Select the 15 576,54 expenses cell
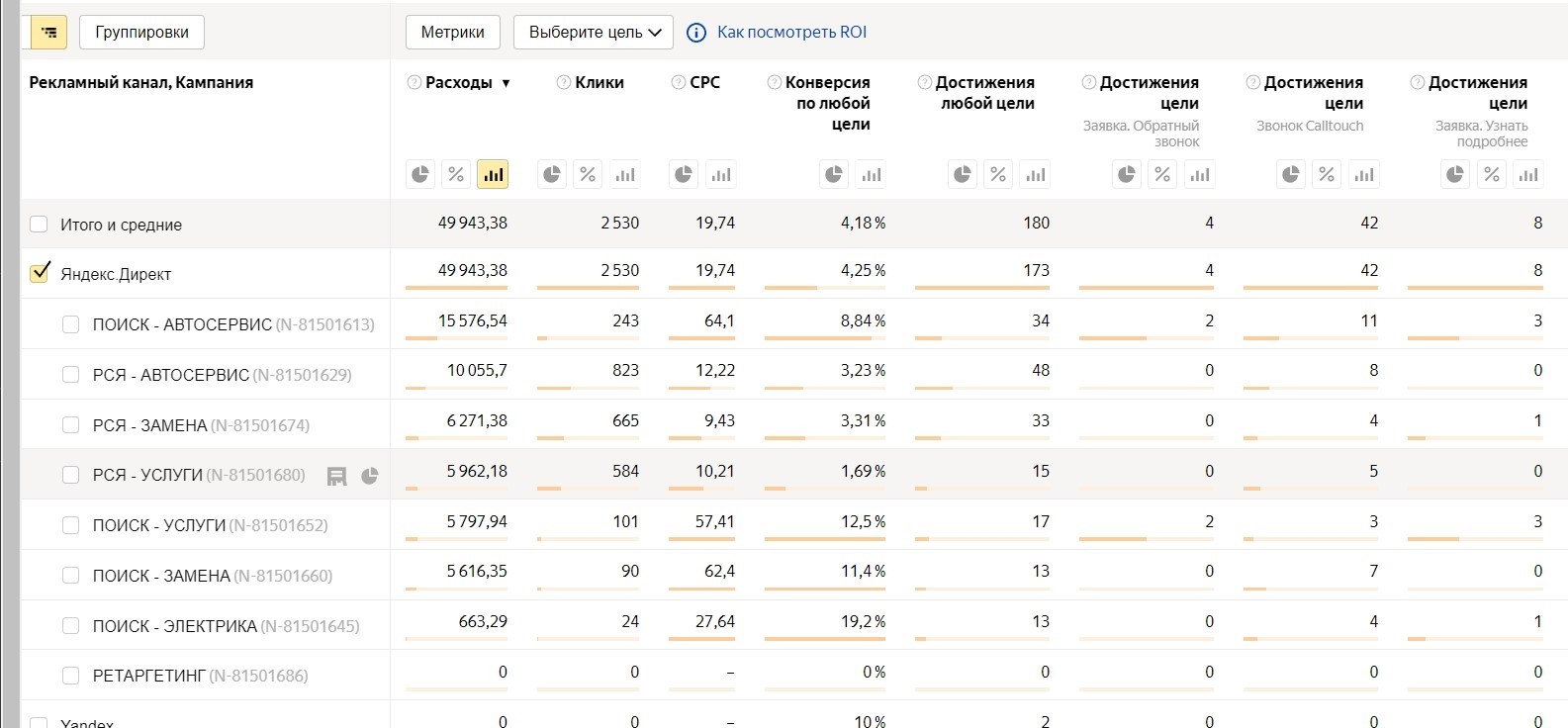The image size is (1568, 728). [x=473, y=320]
